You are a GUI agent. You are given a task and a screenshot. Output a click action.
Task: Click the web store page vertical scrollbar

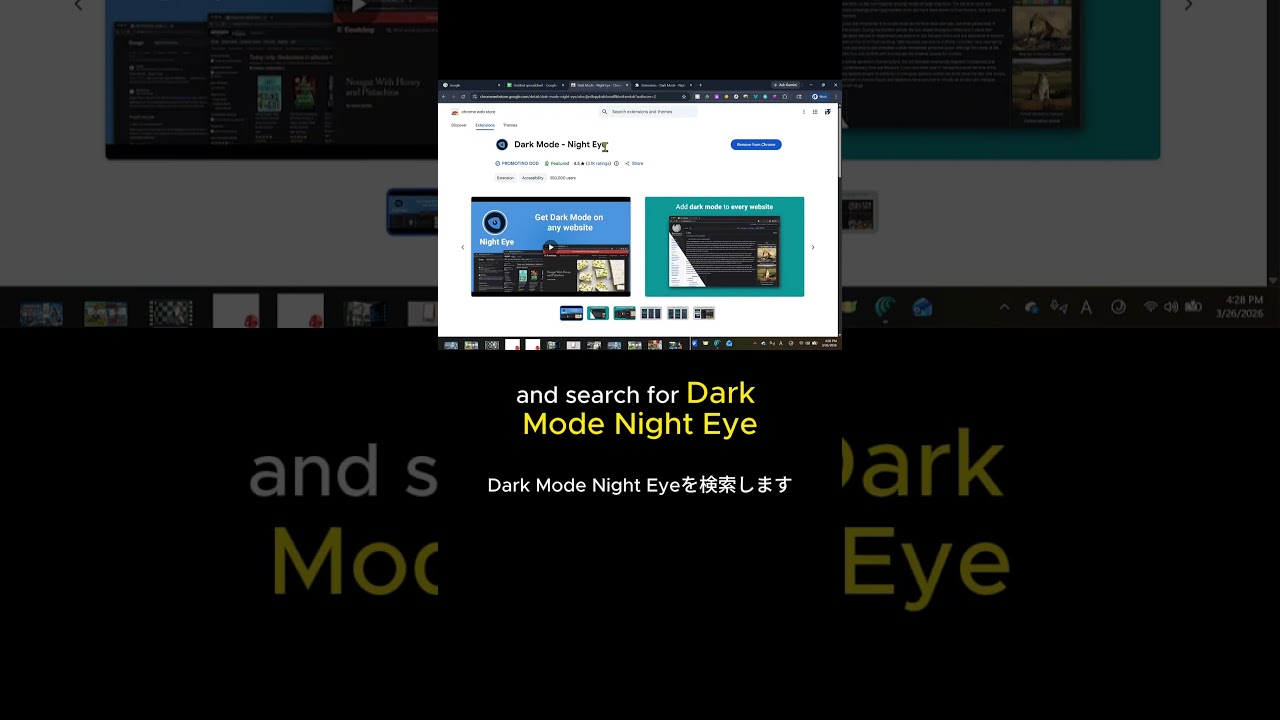tap(839, 140)
